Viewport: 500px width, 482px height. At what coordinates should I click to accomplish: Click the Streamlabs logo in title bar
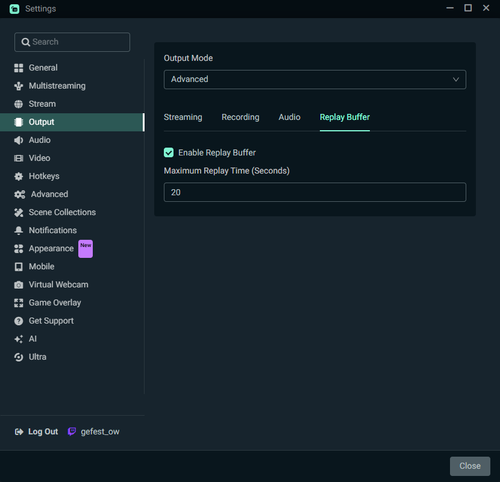click(x=14, y=9)
